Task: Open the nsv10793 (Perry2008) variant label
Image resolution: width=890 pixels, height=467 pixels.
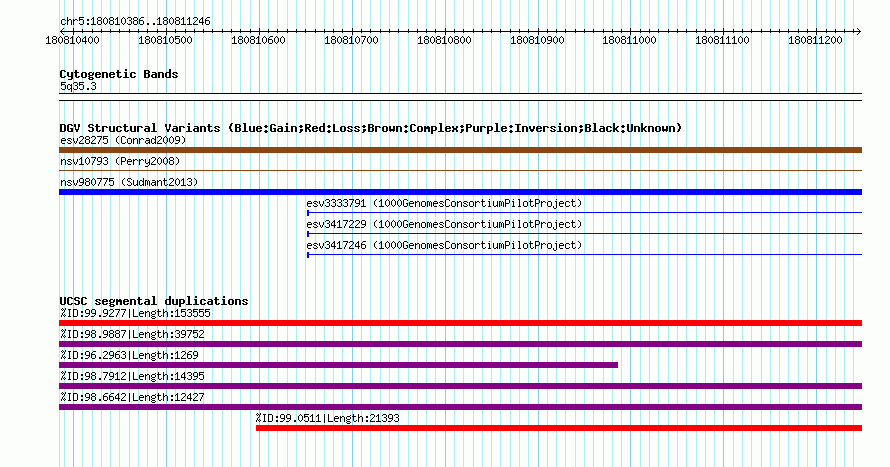Action: tap(120, 161)
